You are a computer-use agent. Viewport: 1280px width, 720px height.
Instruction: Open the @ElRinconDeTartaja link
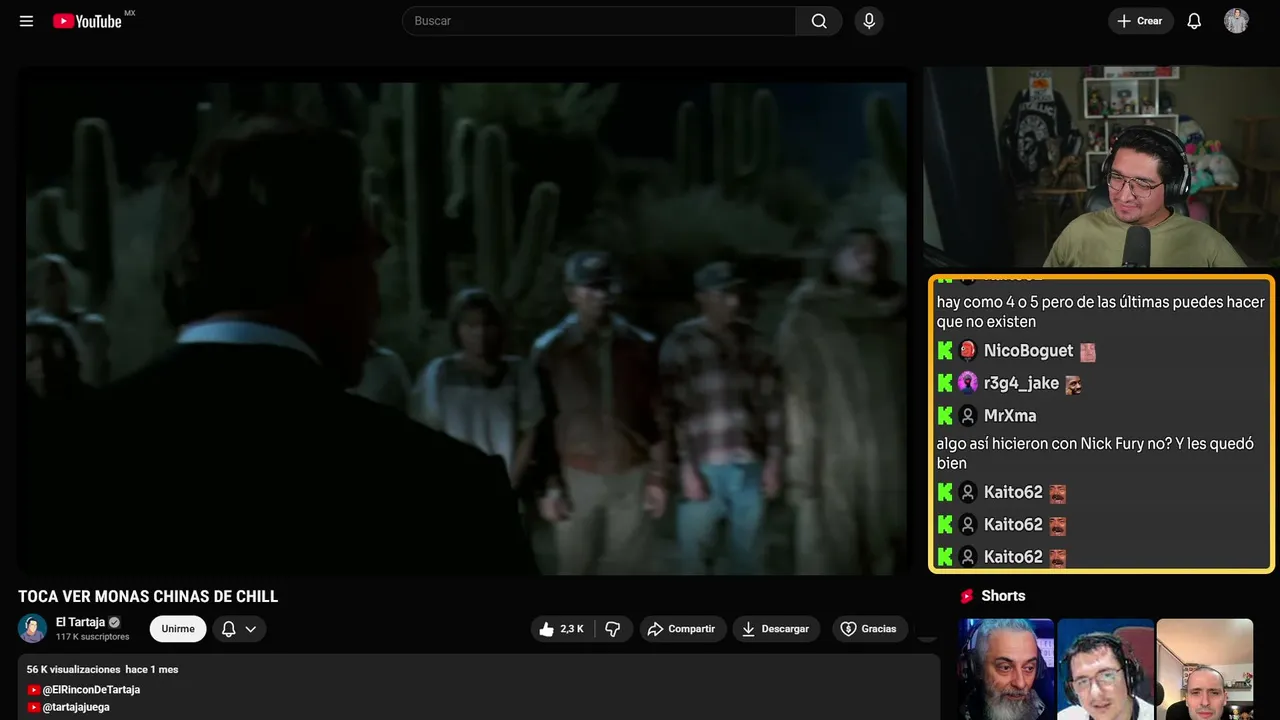[x=91, y=690]
